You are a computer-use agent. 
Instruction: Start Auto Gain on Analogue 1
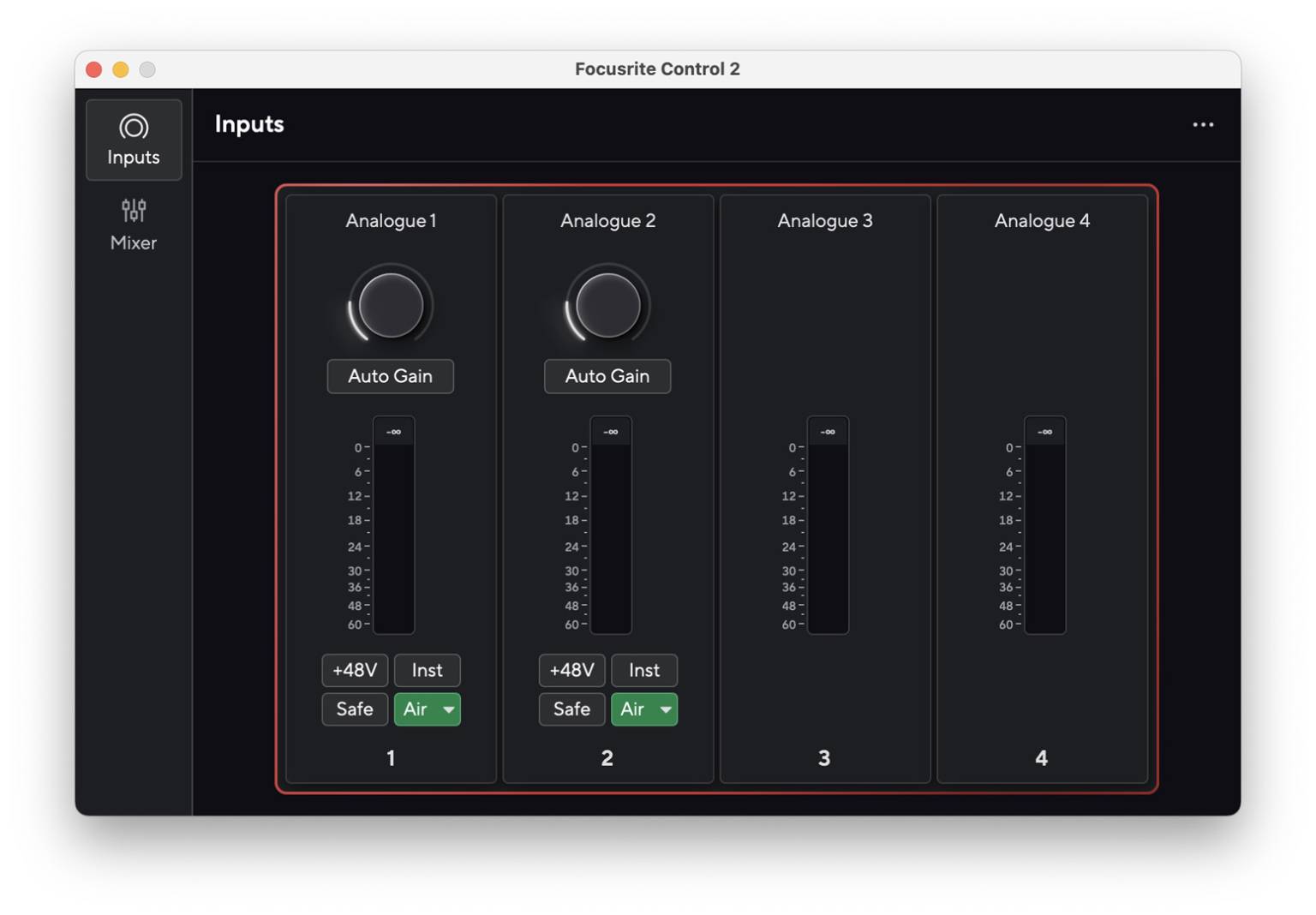(390, 376)
